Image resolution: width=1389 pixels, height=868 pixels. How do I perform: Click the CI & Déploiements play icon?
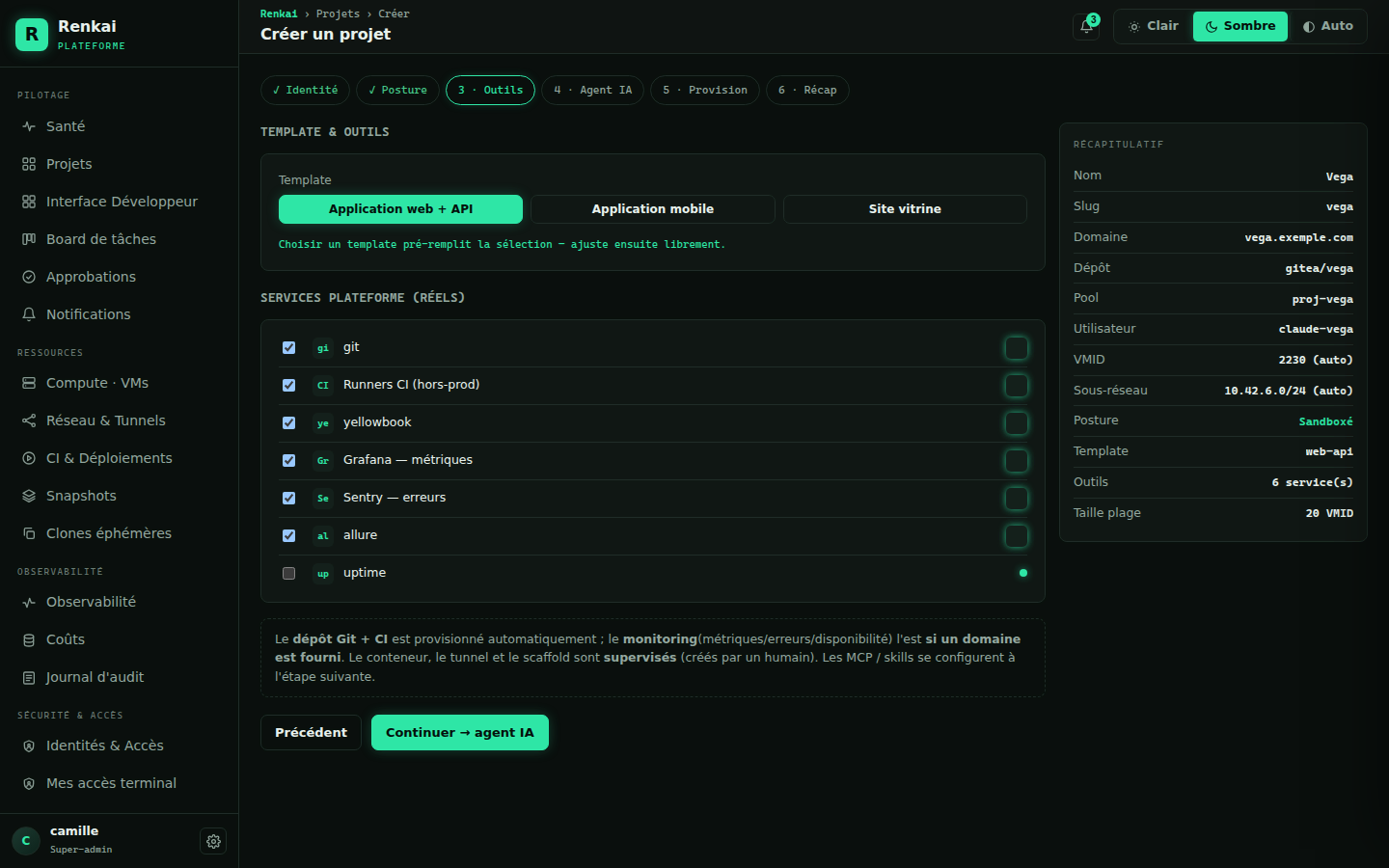click(x=29, y=458)
